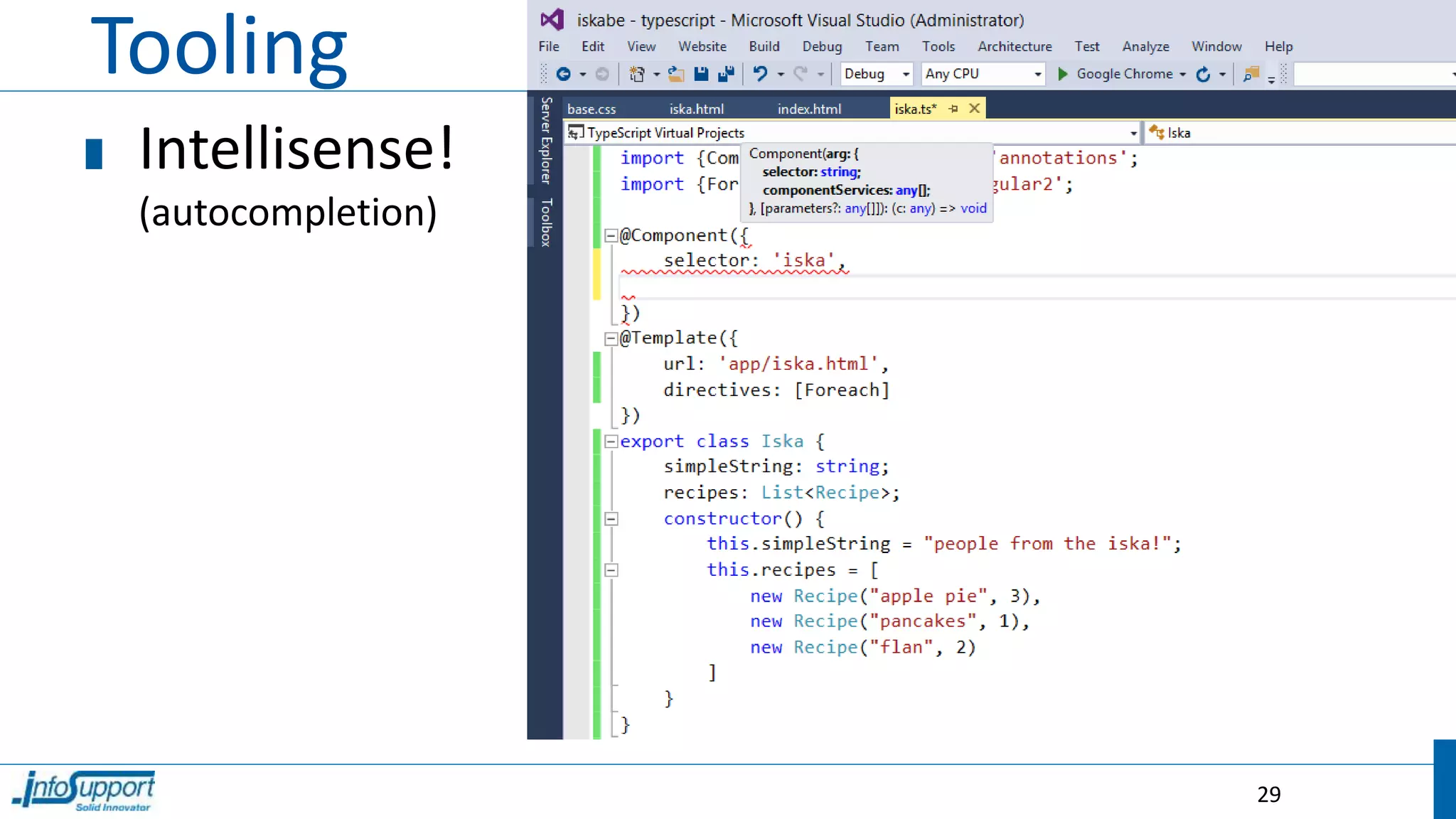Viewport: 1456px width, 819px height.
Task: Undo the last edit
Action: [x=760, y=74]
